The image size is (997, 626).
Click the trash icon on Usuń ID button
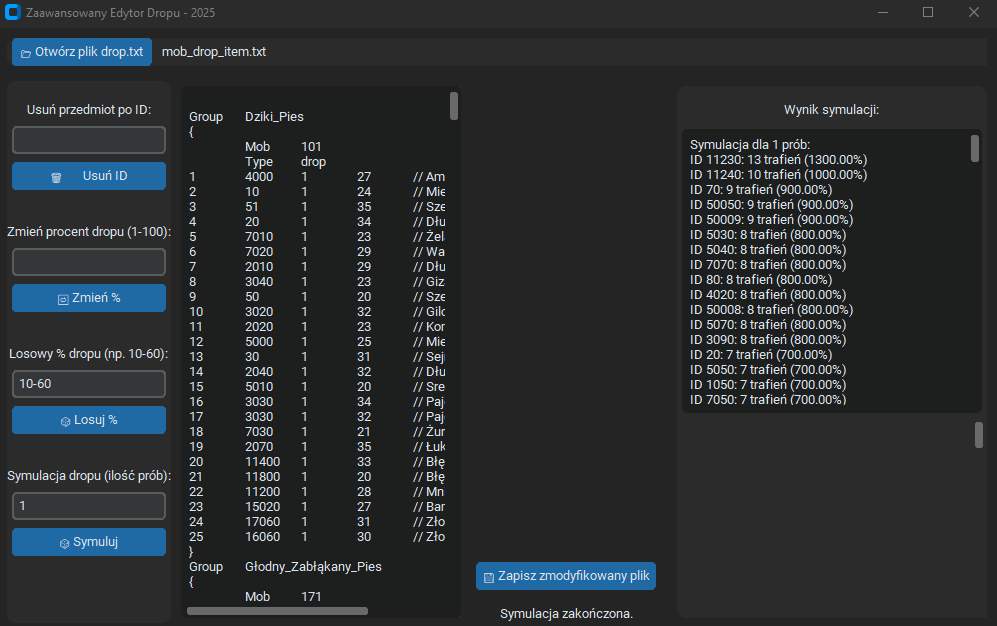tap(57, 177)
